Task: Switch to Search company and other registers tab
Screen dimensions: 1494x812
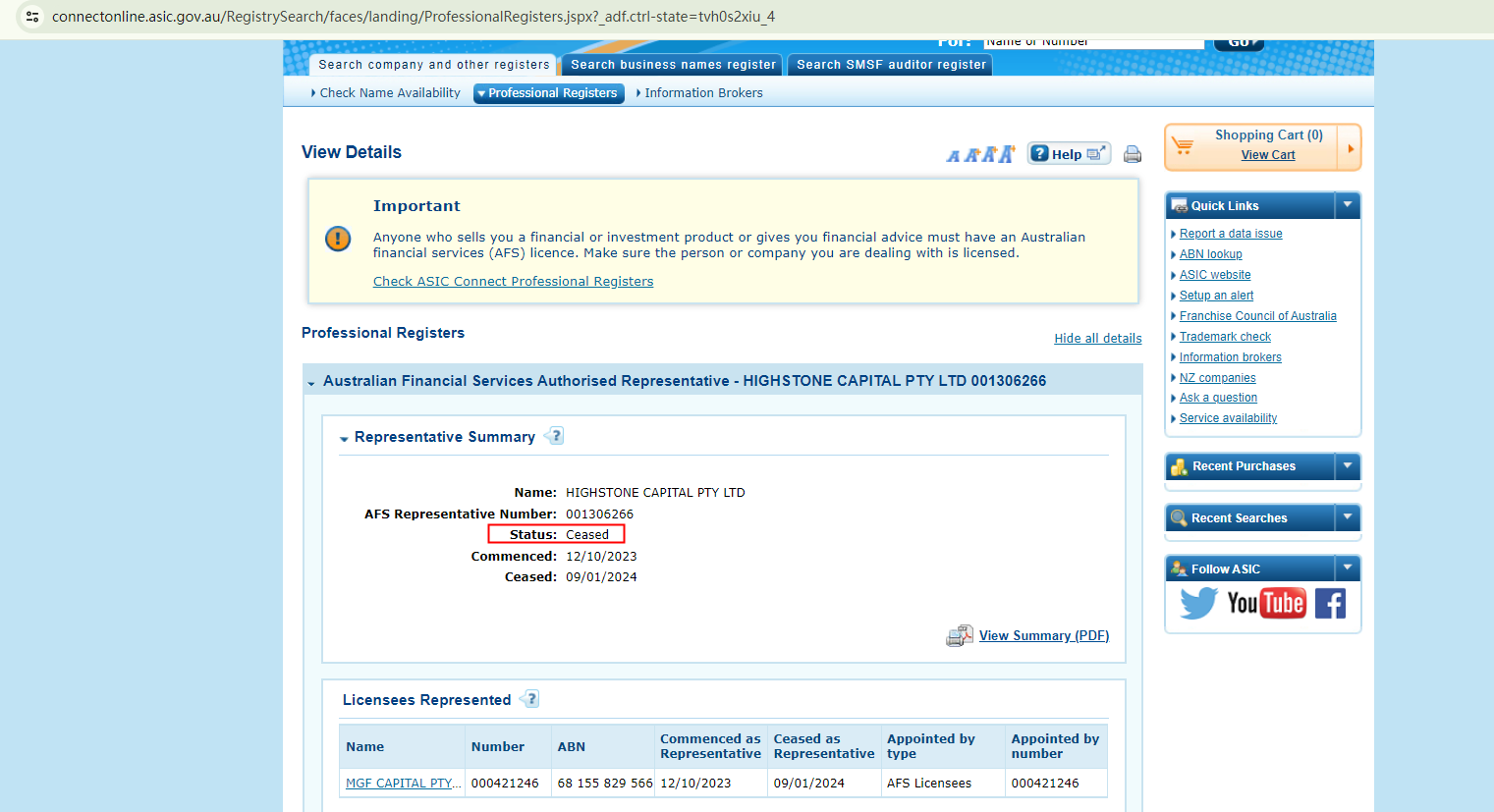Action: [x=433, y=65]
